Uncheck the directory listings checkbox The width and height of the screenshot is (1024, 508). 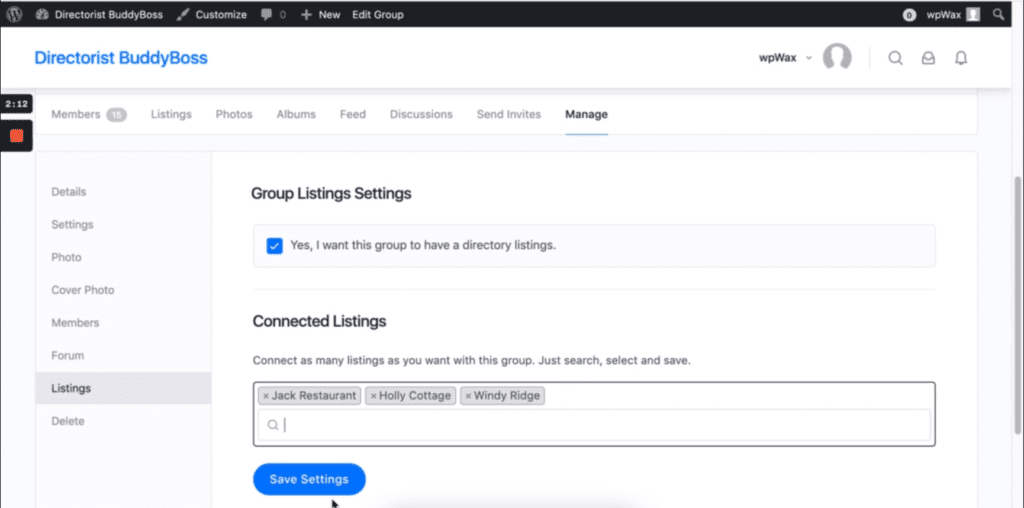click(x=274, y=246)
